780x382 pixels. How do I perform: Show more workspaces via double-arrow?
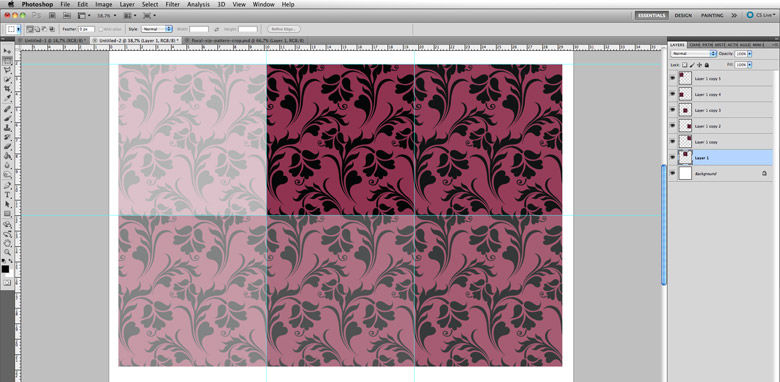click(x=734, y=15)
